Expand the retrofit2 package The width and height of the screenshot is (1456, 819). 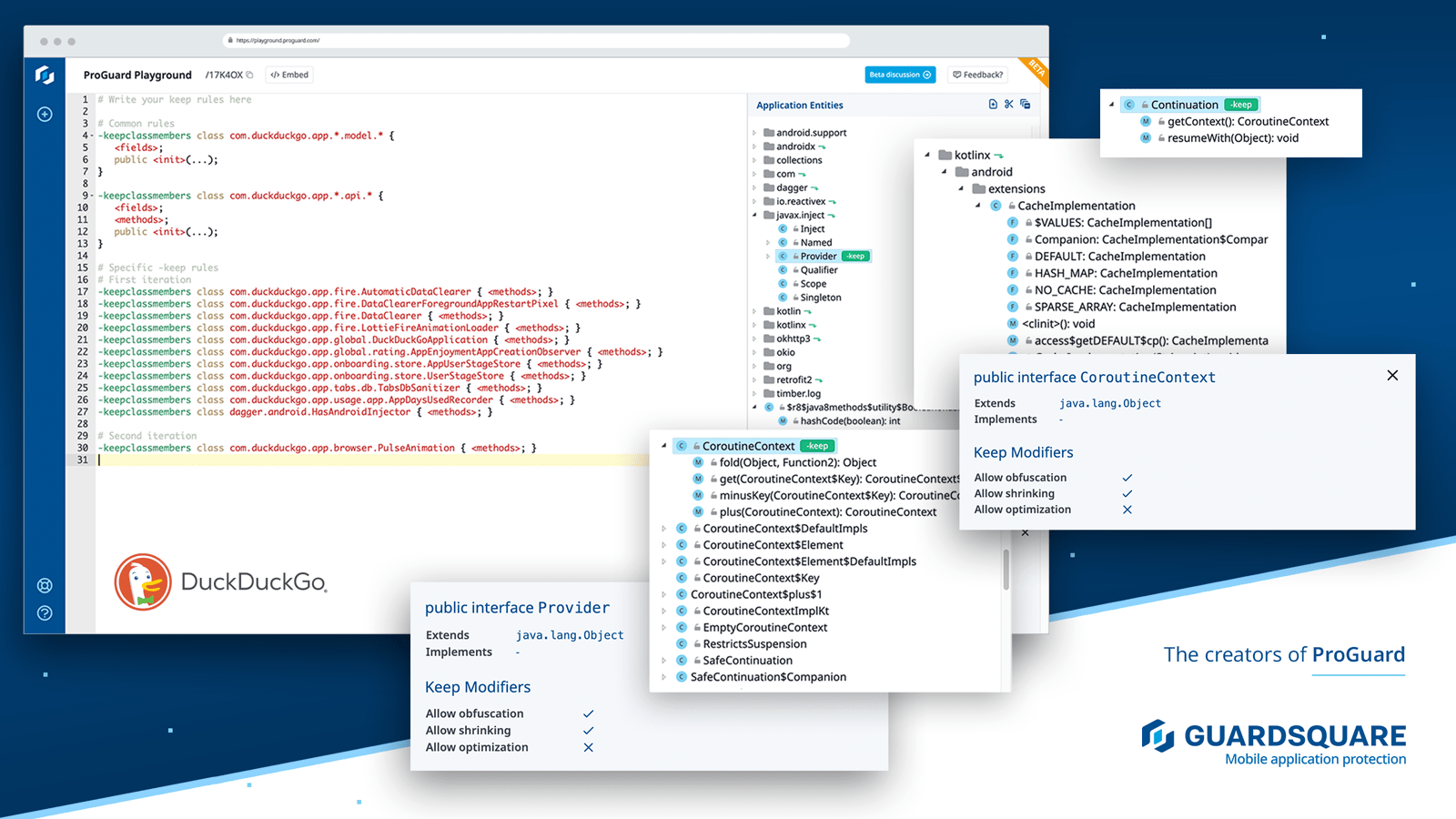point(754,379)
